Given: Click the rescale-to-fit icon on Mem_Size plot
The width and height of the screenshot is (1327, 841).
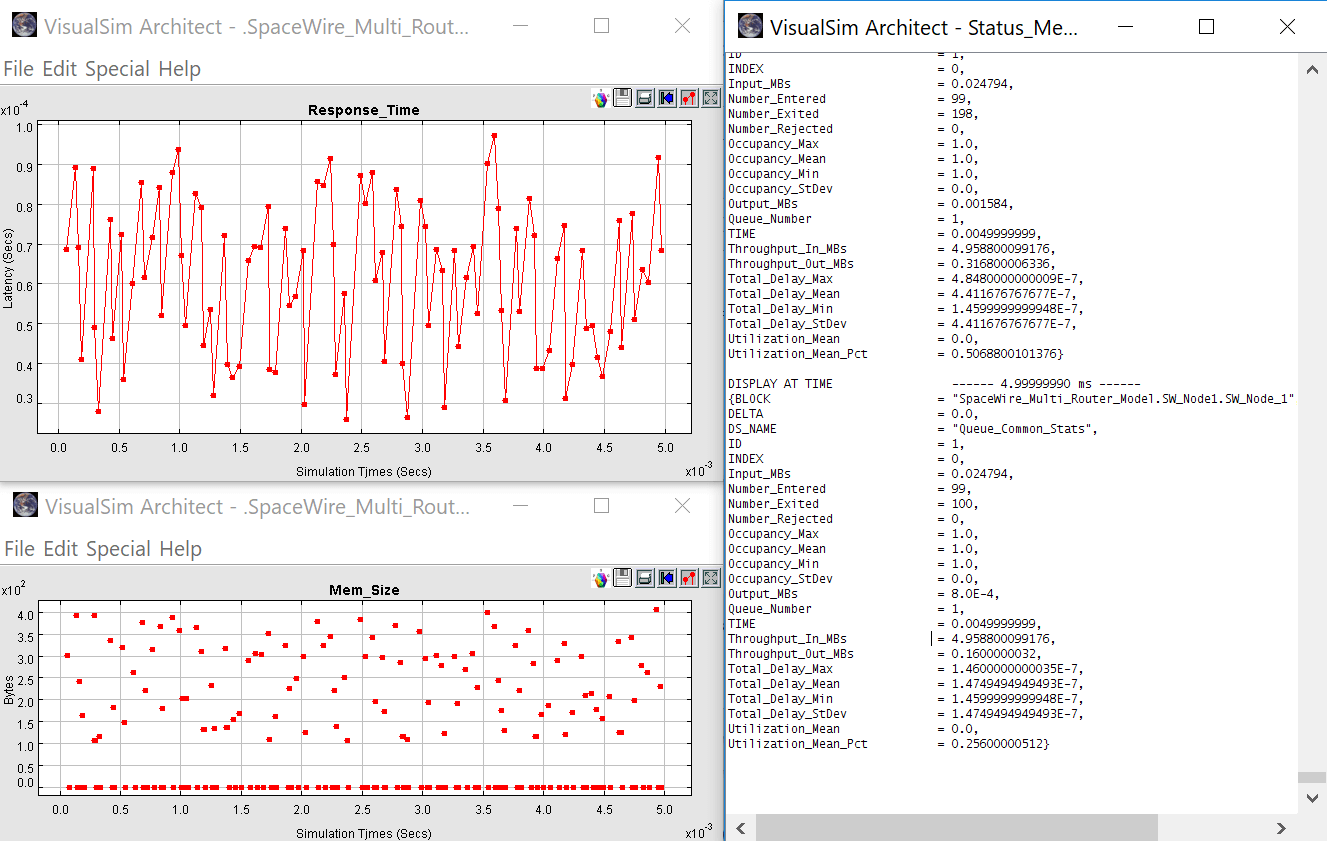Looking at the screenshot, I should pyautogui.click(x=711, y=578).
